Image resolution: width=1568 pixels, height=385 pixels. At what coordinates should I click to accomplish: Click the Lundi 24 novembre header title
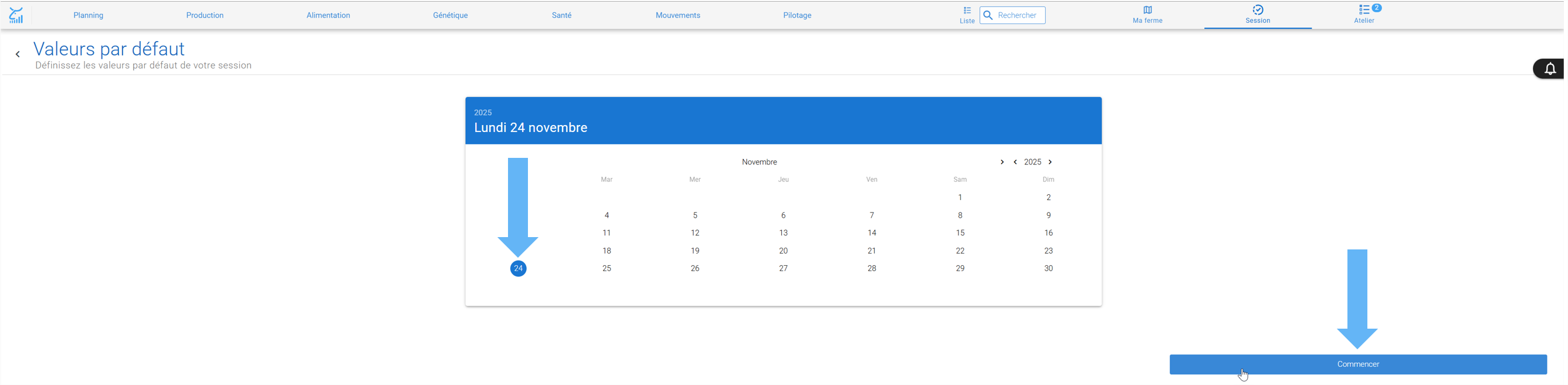click(x=531, y=128)
